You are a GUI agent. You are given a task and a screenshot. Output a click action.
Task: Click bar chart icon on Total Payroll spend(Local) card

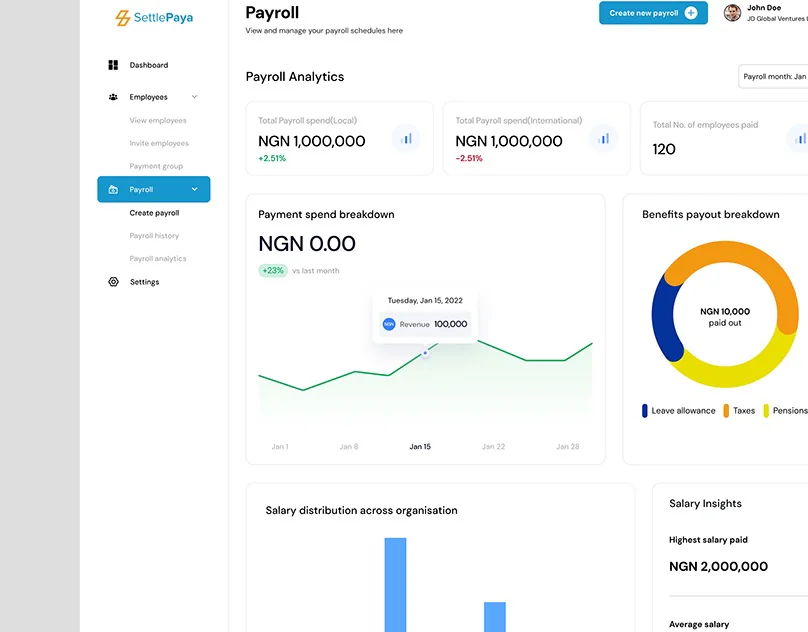coord(406,139)
